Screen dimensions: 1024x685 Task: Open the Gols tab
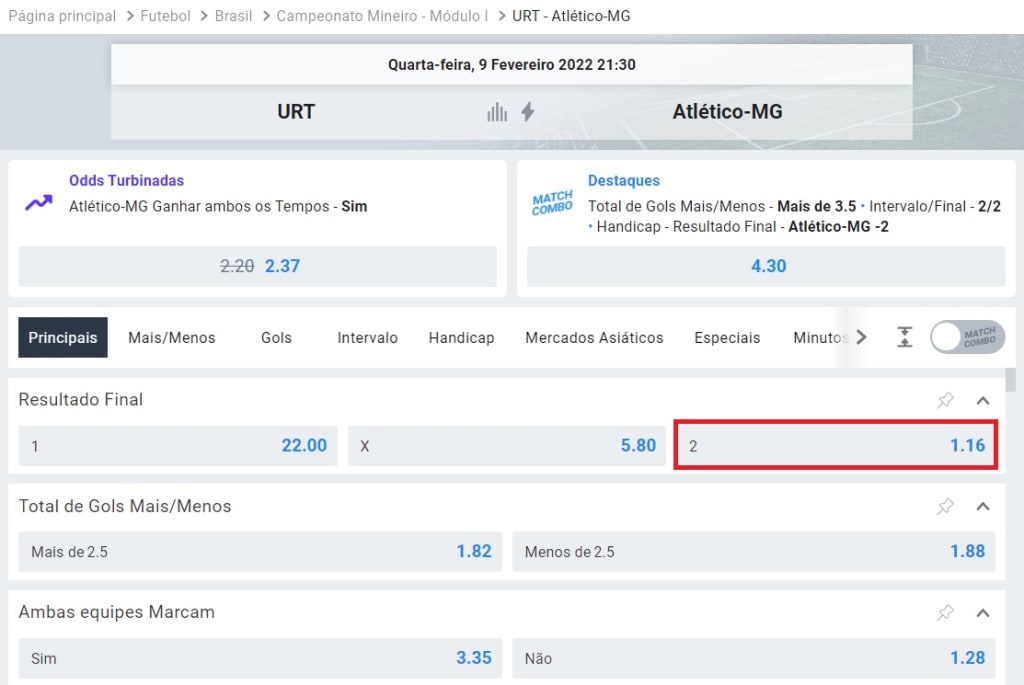click(x=276, y=338)
